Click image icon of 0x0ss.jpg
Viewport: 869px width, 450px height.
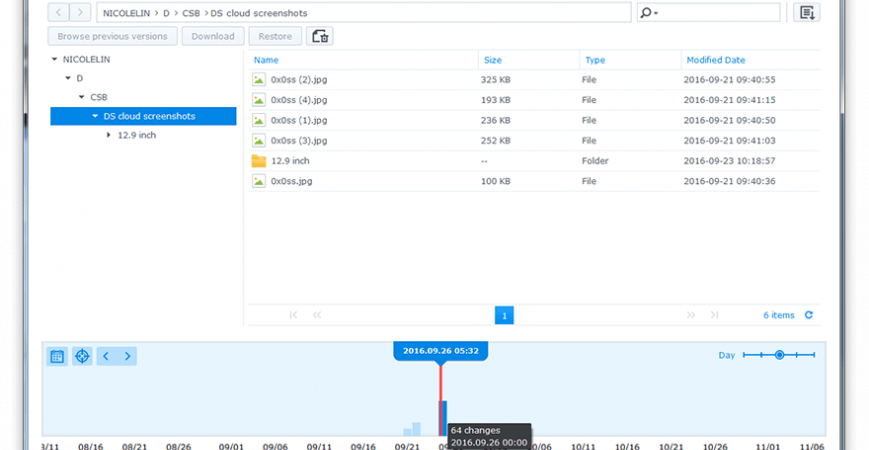[x=259, y=181]
